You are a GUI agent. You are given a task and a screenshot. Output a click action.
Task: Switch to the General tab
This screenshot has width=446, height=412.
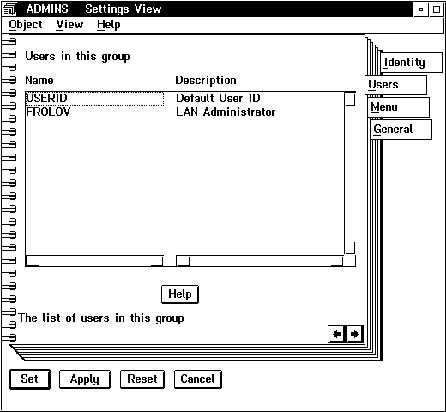tap(401, 129)
